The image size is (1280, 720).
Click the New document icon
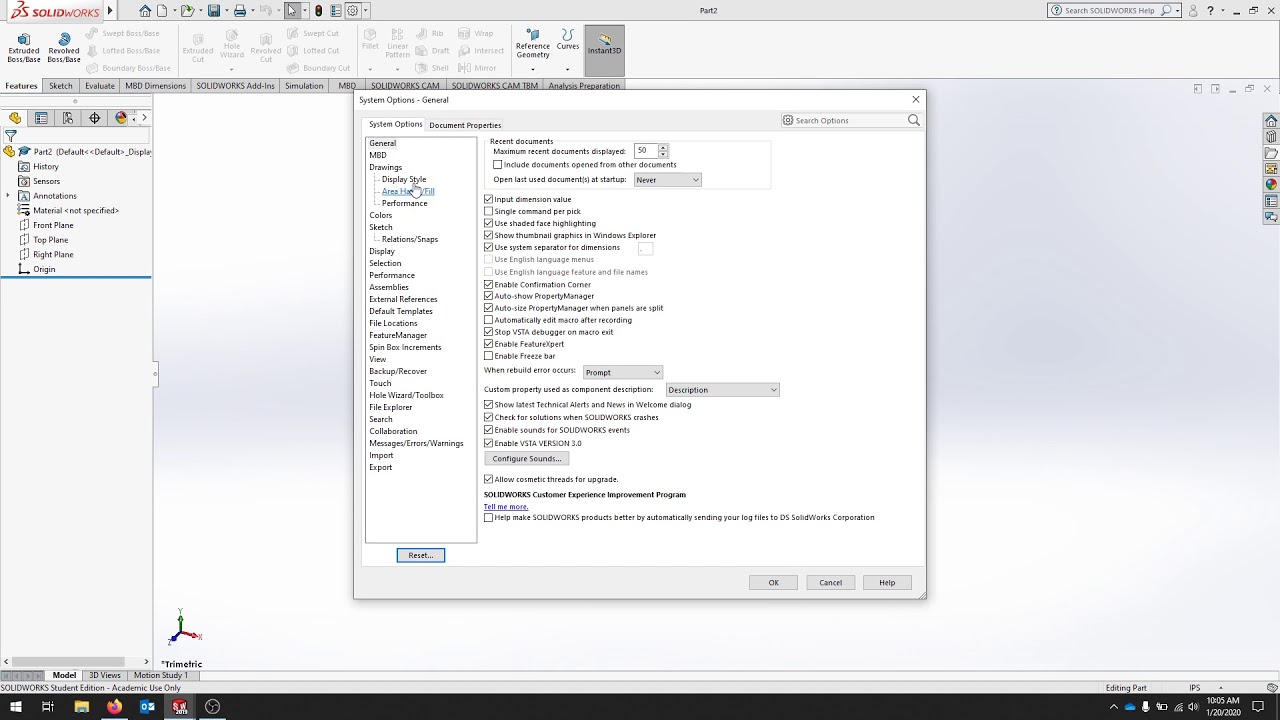pos(162,11)
